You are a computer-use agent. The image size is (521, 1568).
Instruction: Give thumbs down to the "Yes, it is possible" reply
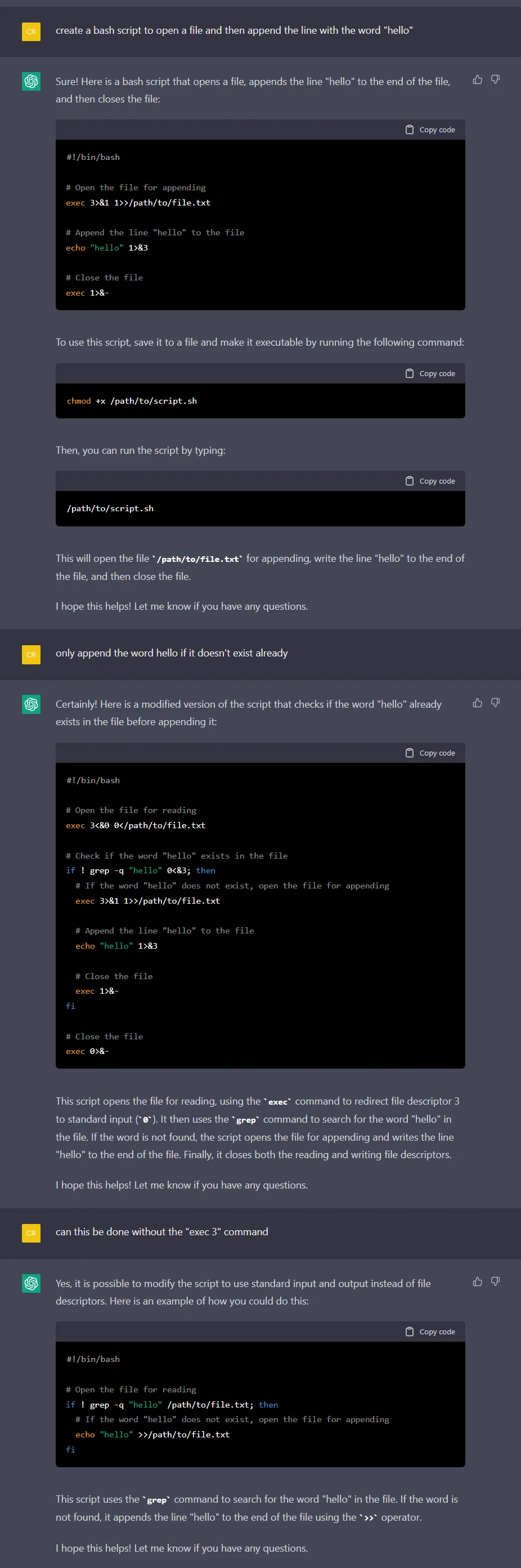496,1281
